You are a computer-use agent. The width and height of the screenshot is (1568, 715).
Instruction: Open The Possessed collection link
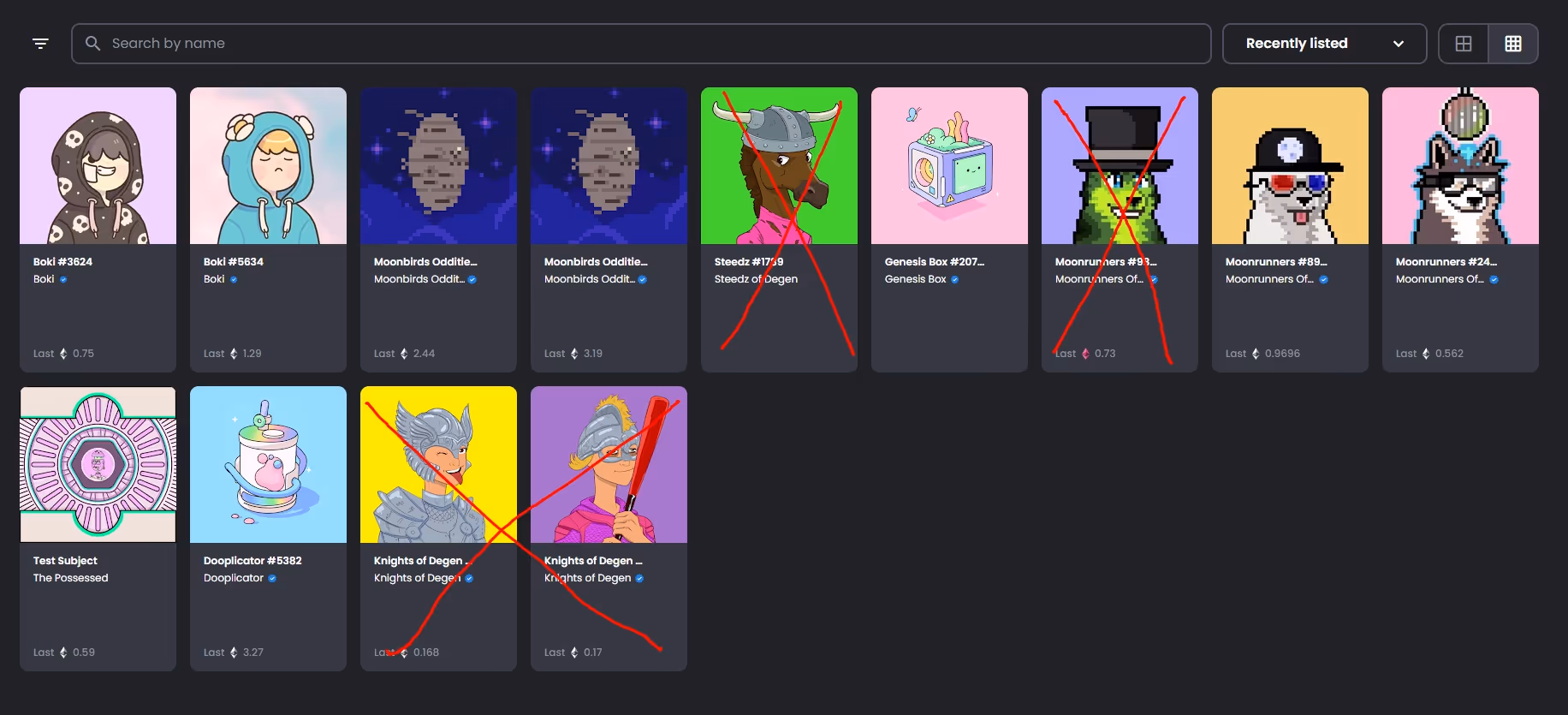coord(70,578)
